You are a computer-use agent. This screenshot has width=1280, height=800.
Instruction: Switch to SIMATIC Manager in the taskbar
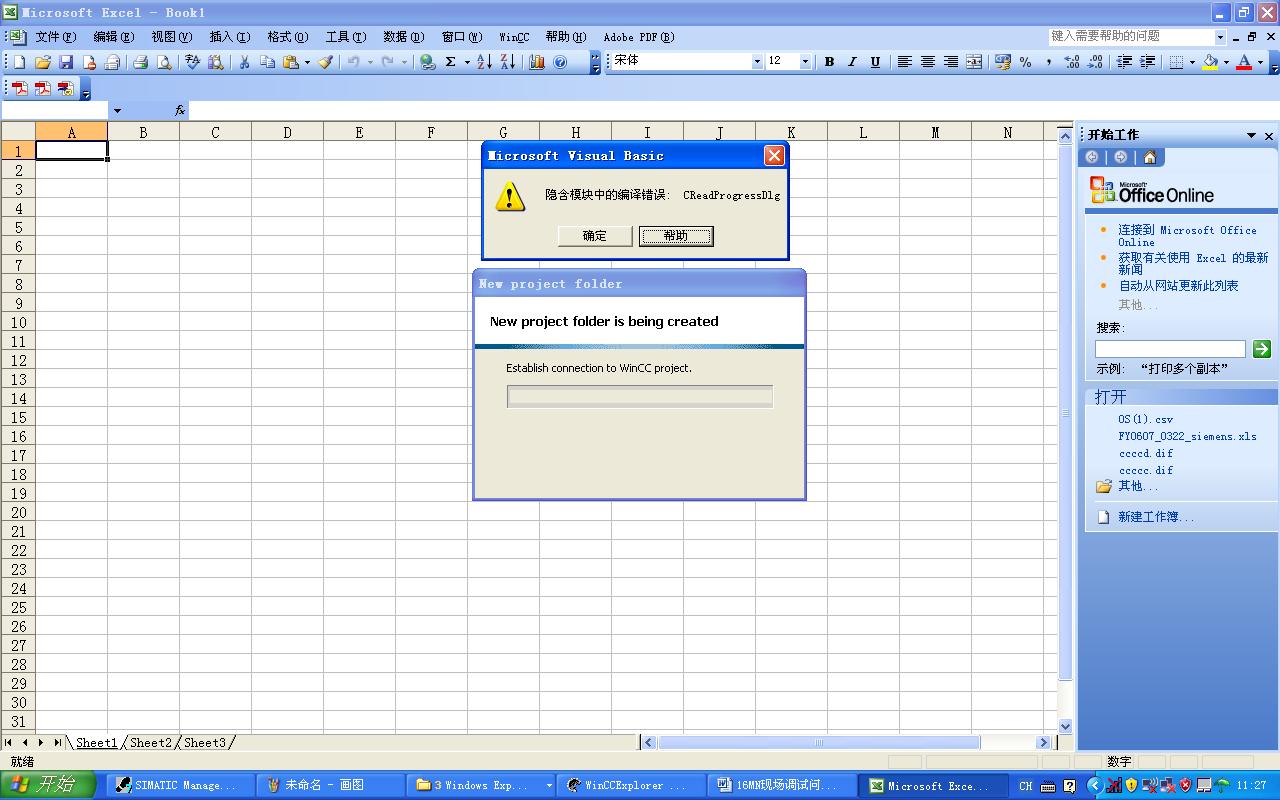[x=179, y=785]
